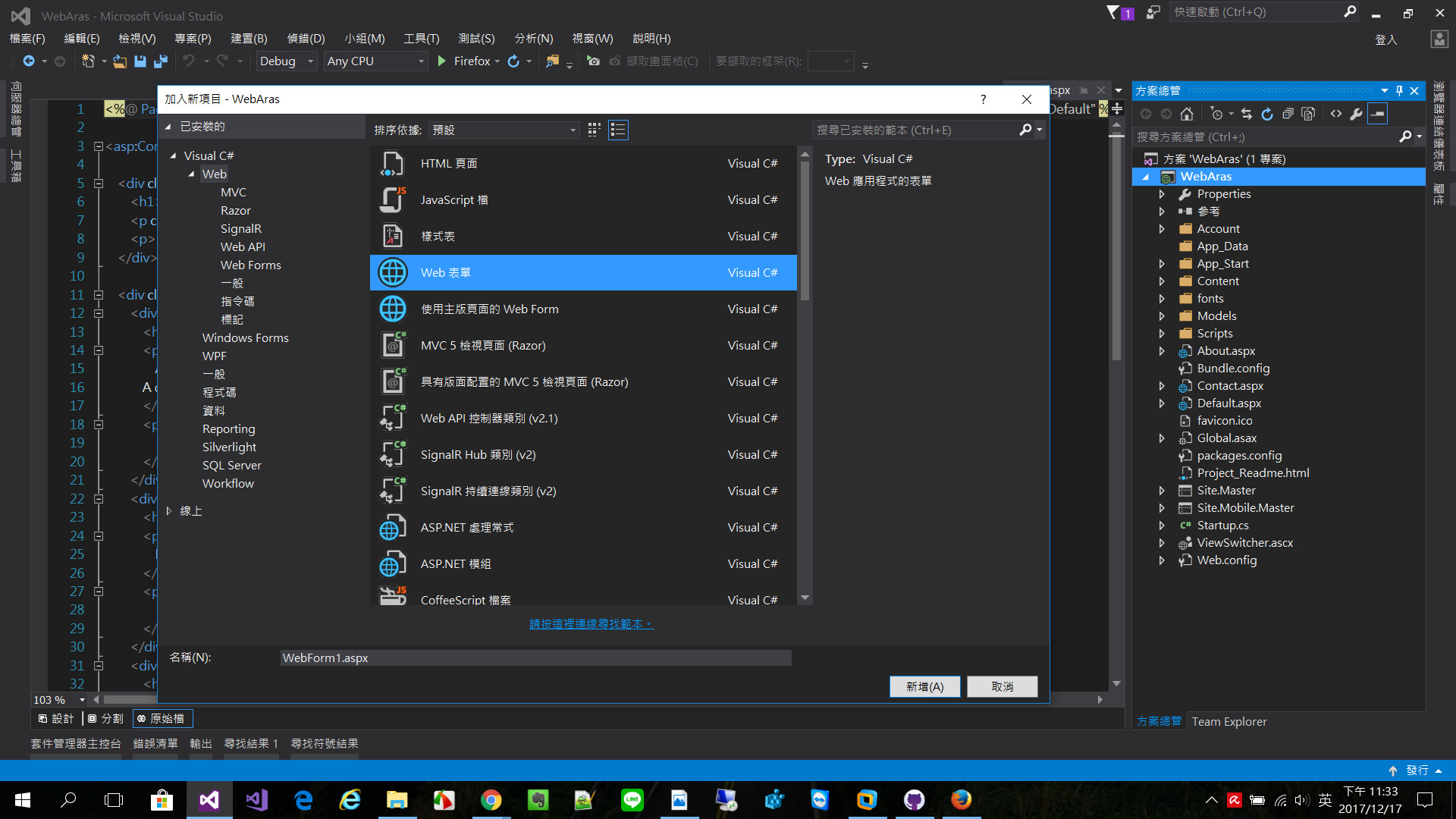Open the 建置(B) build menu
Image resolution: width=1456 pixels, height=819 pixels.
249,39
